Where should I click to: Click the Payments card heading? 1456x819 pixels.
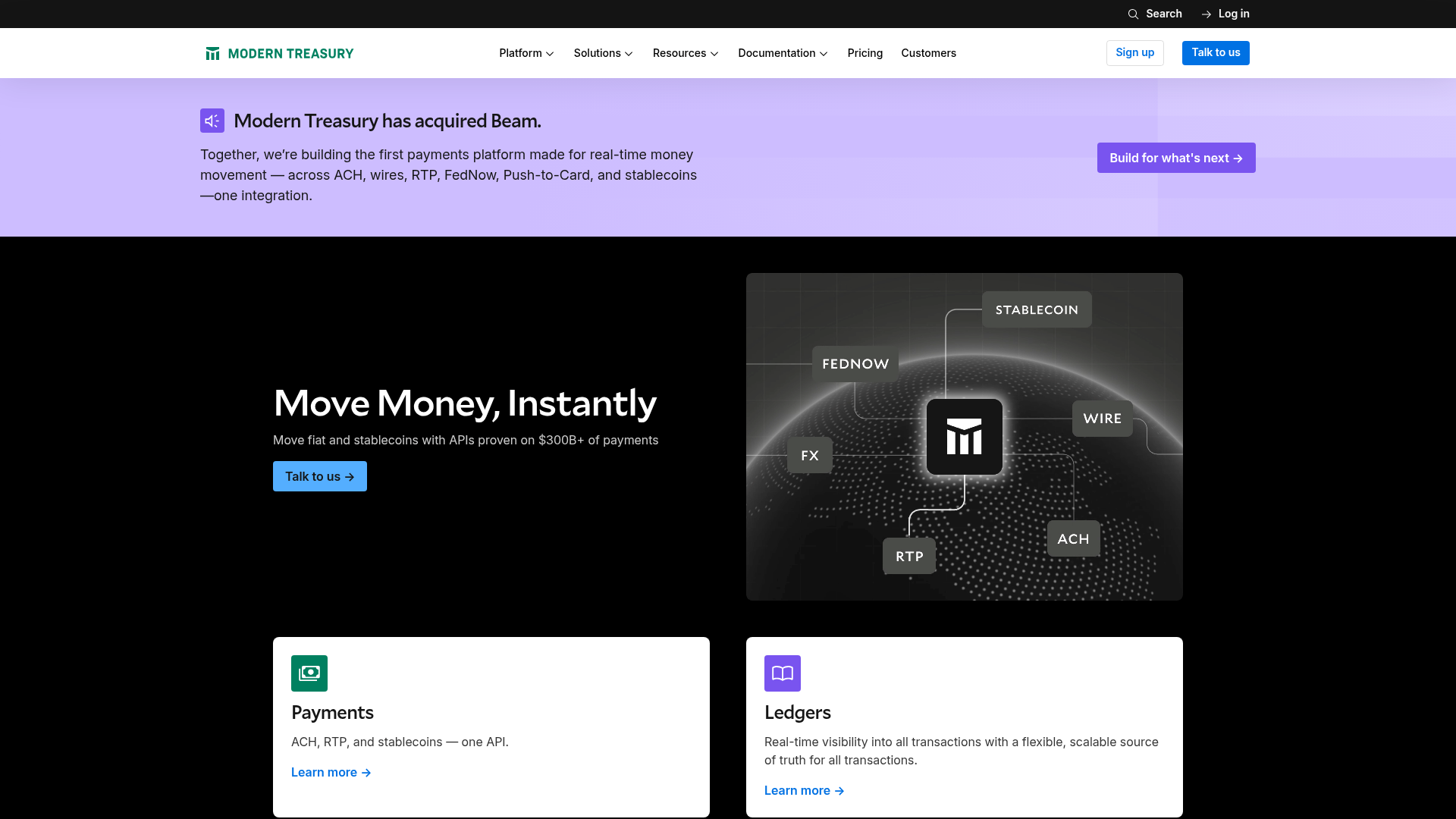(332, 712)
